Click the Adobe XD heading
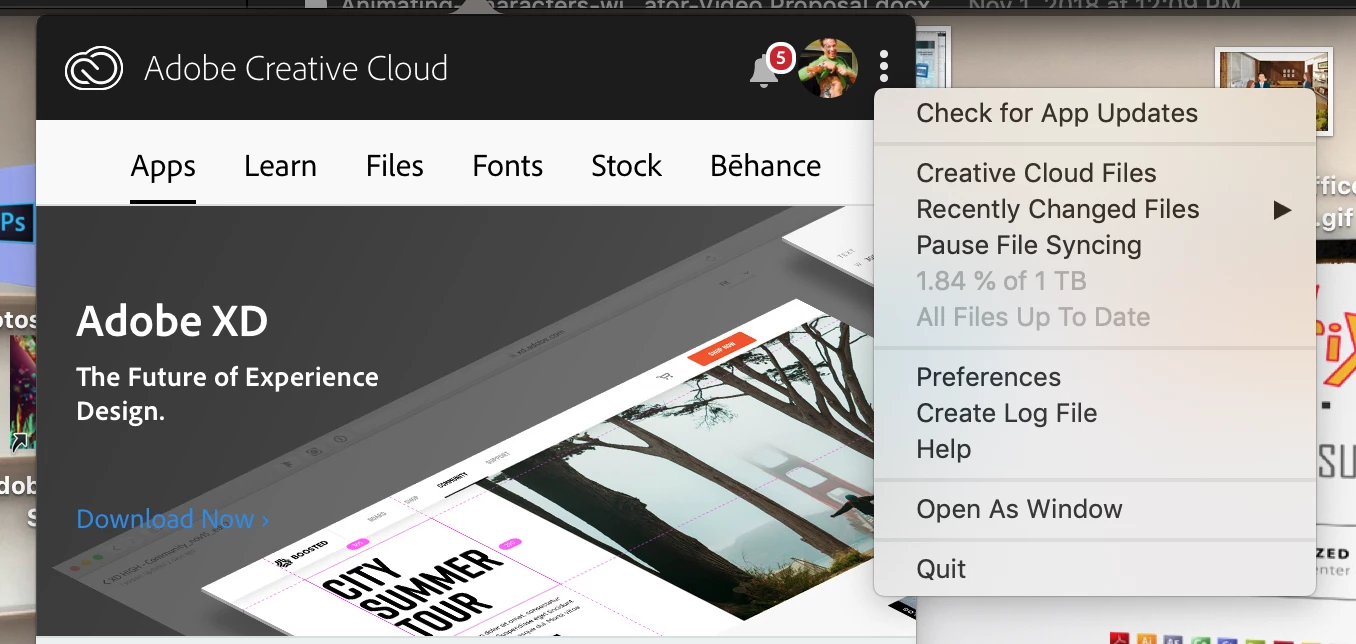Image resolution: width=1356 pixels, height=644 pixels. (172, 322)
